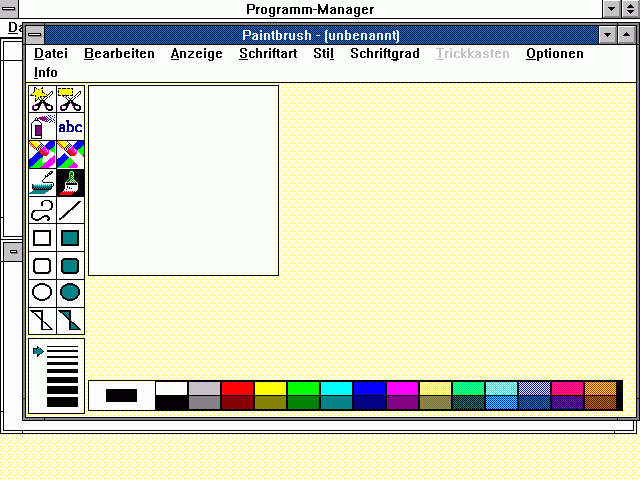The width and height of the screenshot is (640, 480).
Task: Pick the teal color swatch
Action: (337, 402)
